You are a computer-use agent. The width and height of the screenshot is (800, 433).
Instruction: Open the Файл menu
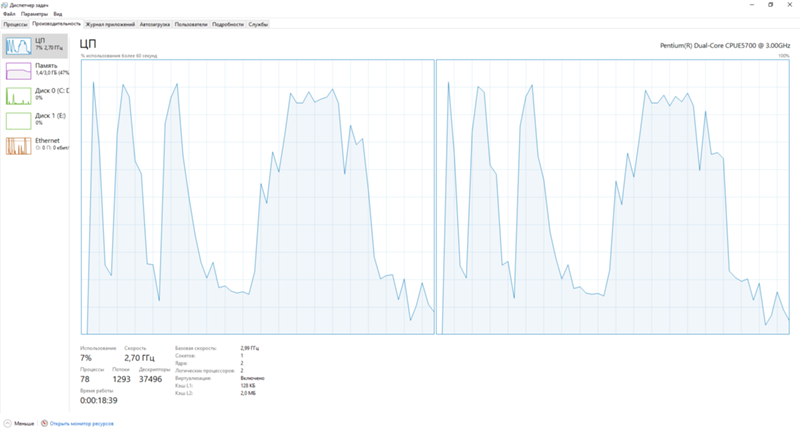click(x=9, y=14)
